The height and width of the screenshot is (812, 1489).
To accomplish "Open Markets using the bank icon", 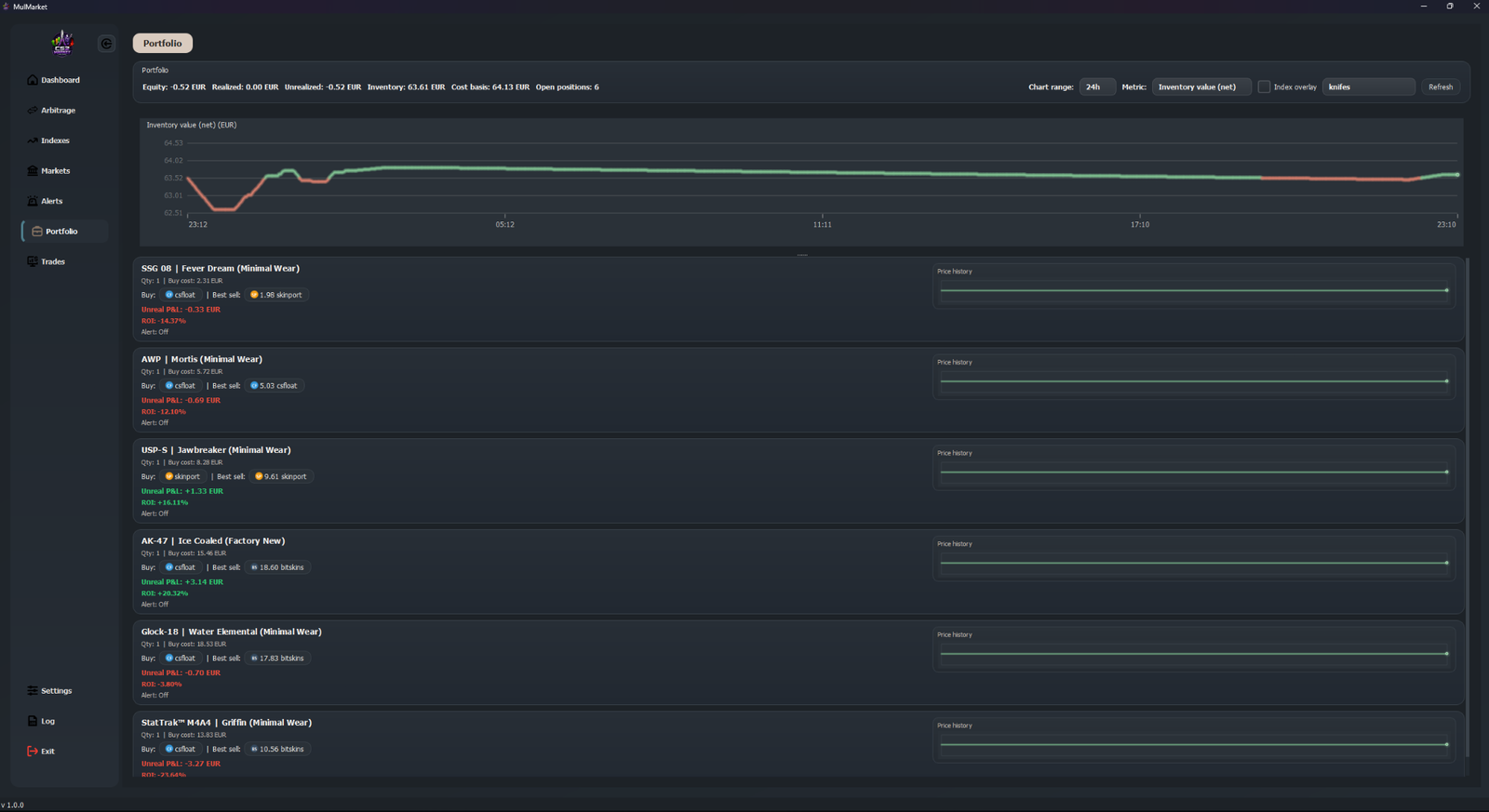I will tap(33, 171).
